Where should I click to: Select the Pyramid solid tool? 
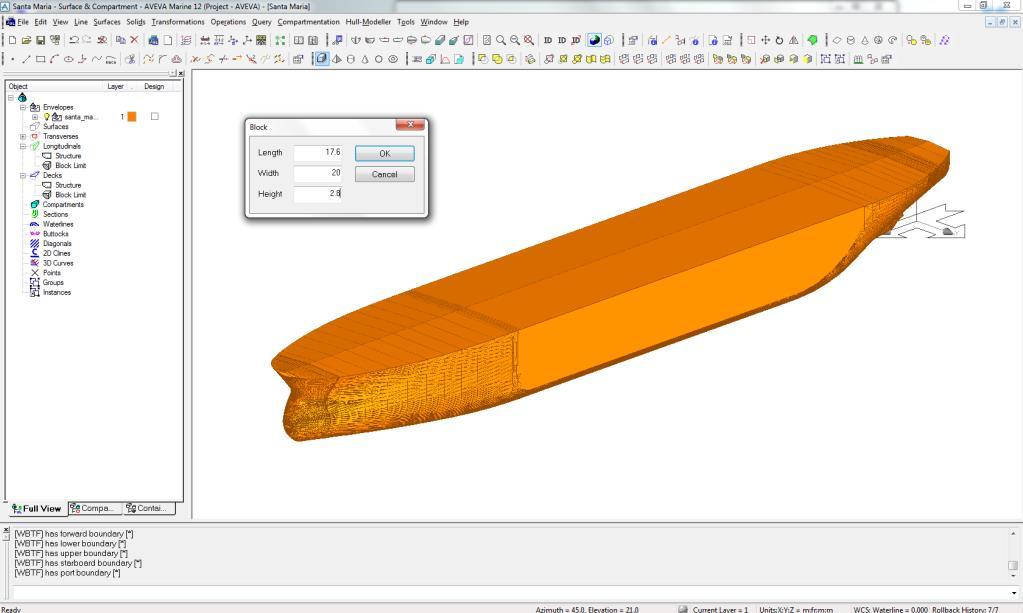pyautogui.click(x=337, y=59)
